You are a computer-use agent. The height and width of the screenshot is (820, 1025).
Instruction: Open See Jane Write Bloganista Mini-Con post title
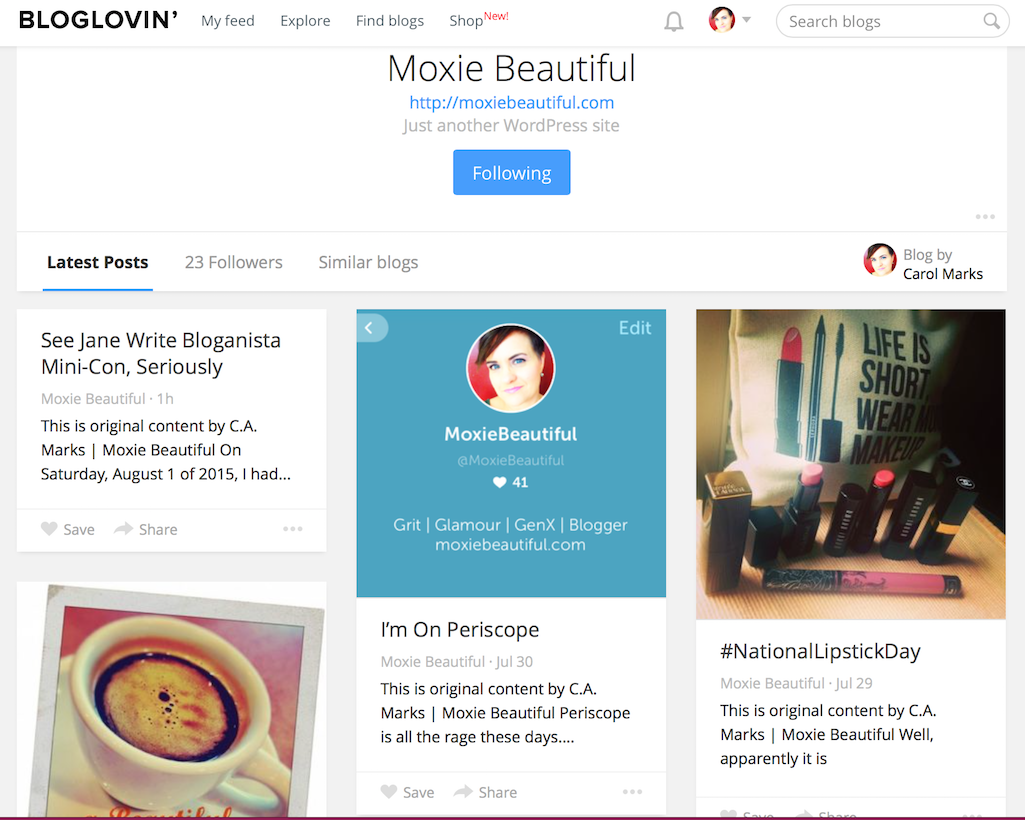pyautogui.click(x=161, y=353)
